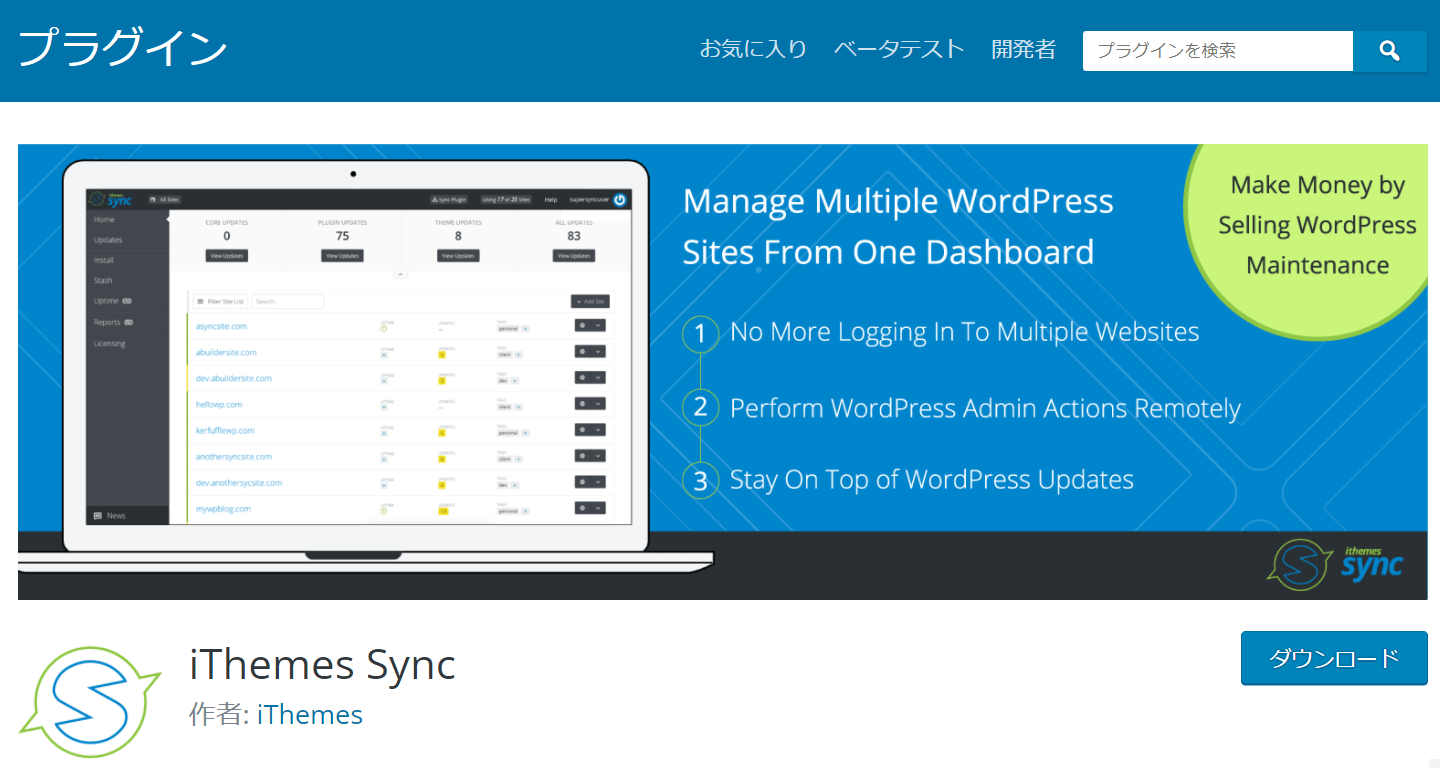The height and width of the screenshot is (768, 1440).
Task: Click the ダウンロード button
Action: (1334, 658)
